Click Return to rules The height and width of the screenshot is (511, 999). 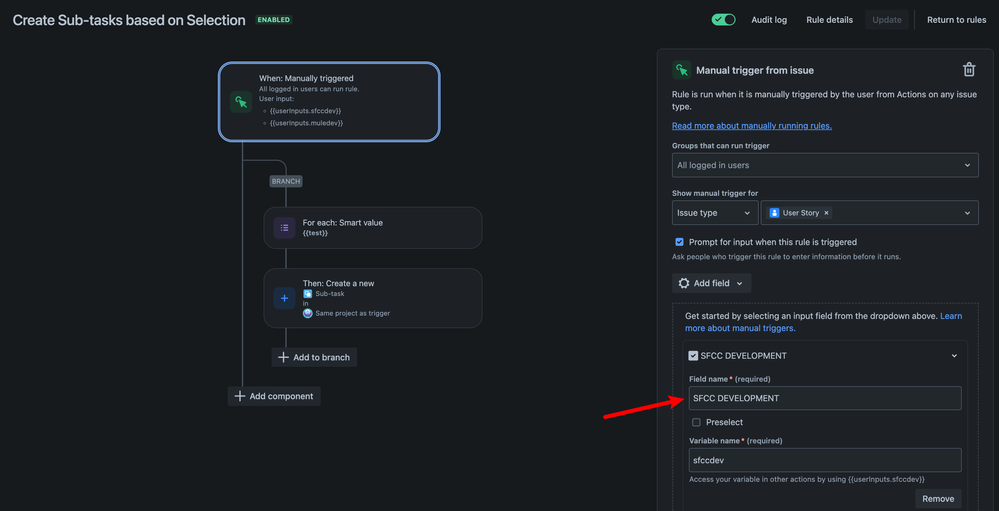[x=956, y=20]
